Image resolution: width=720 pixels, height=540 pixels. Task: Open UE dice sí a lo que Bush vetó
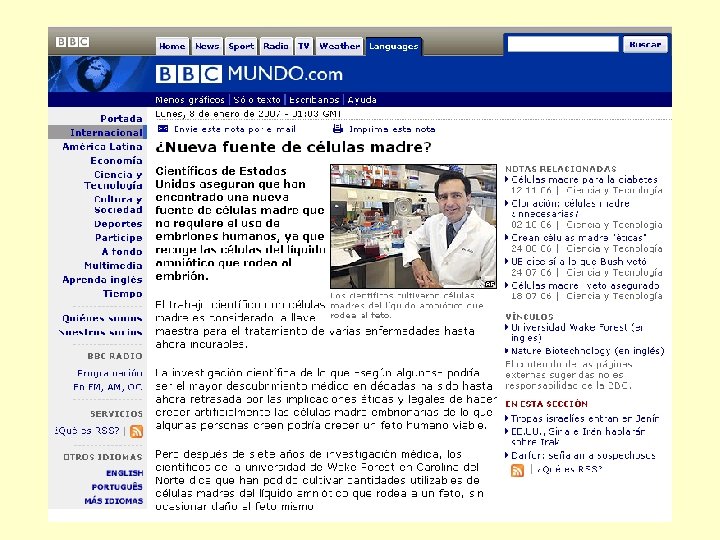click(579, 261)
